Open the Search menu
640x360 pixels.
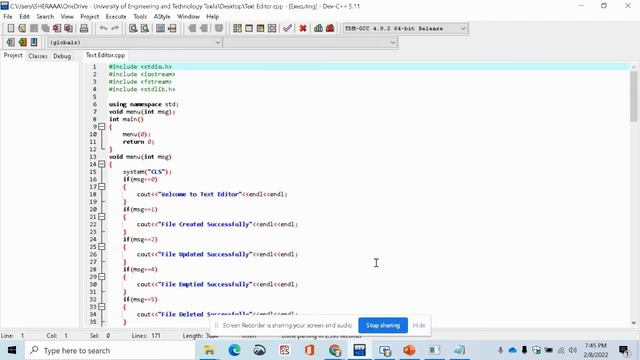[45, 17]
